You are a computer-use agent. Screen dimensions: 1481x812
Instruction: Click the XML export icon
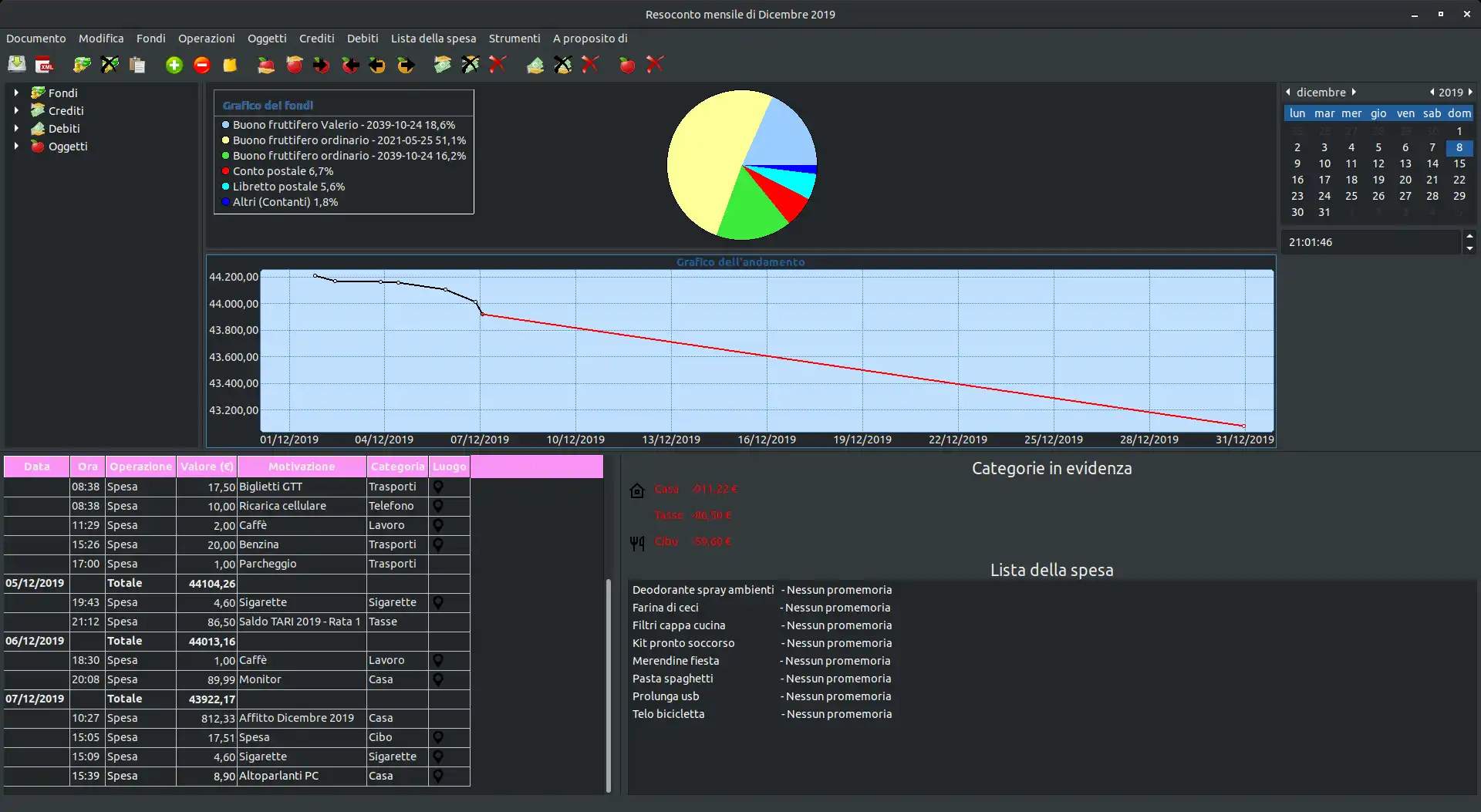click(x=45, y=65)
